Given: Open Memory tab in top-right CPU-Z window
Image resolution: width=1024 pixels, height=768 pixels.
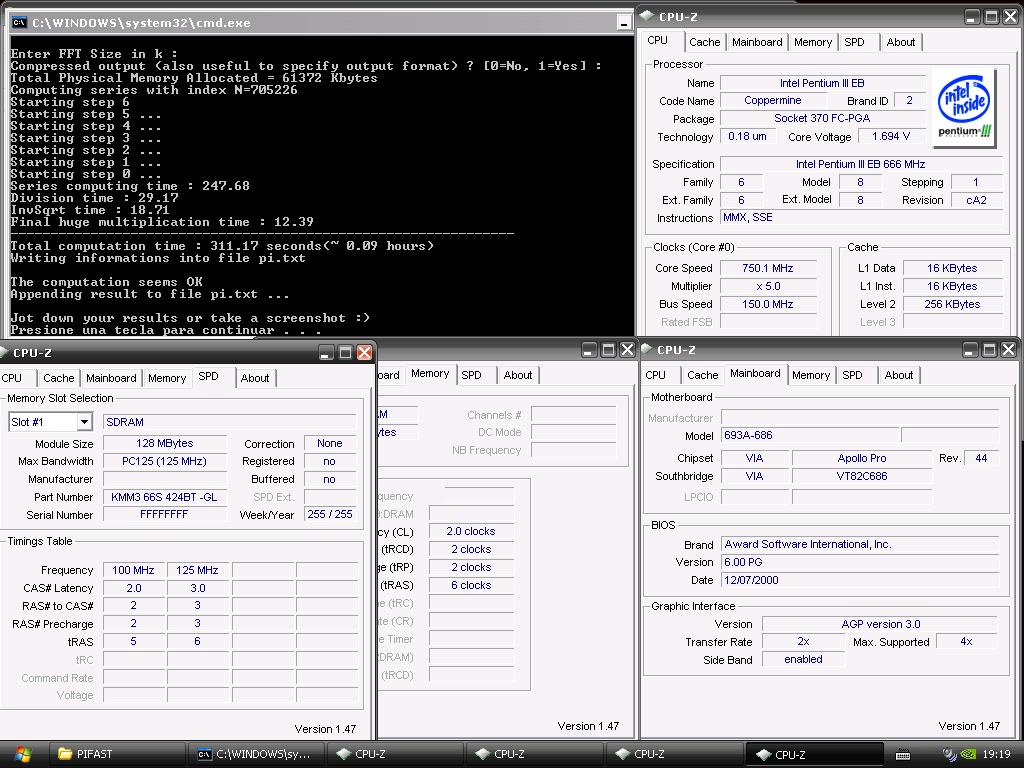Looking at the screenshot, I should coord(812,42).
